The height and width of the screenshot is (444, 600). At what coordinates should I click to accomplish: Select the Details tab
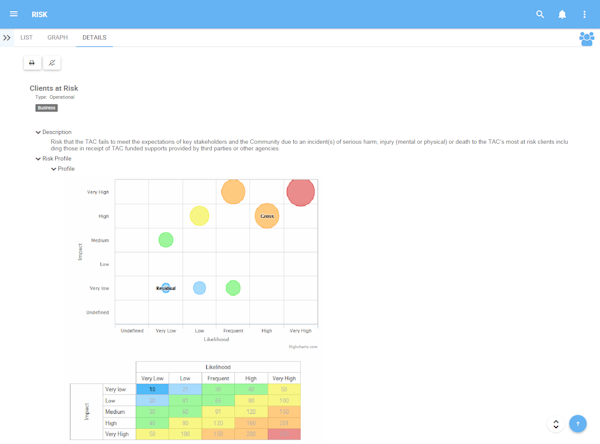coord(94,38)
